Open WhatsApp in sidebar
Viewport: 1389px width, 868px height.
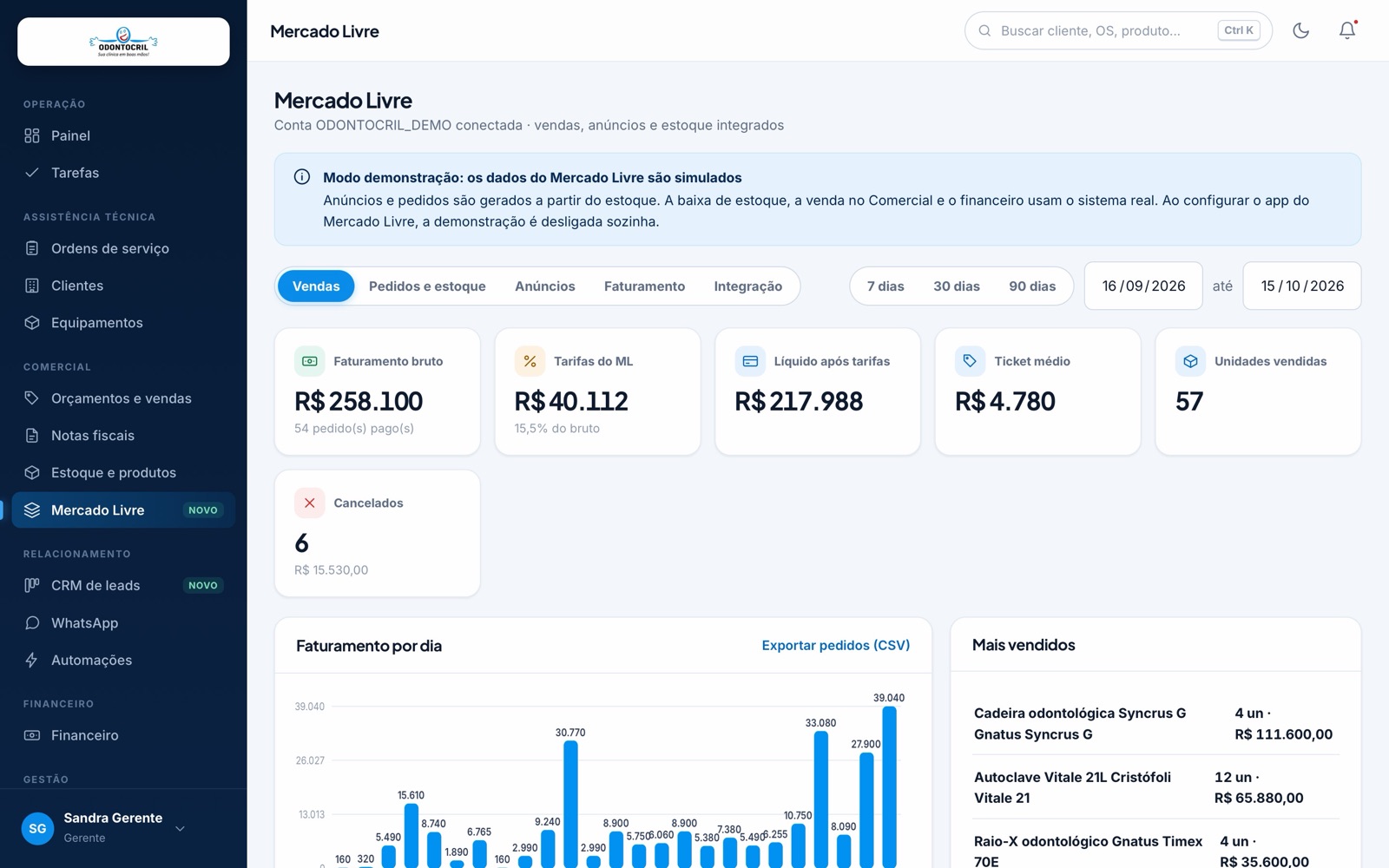(x=123, y=623)
